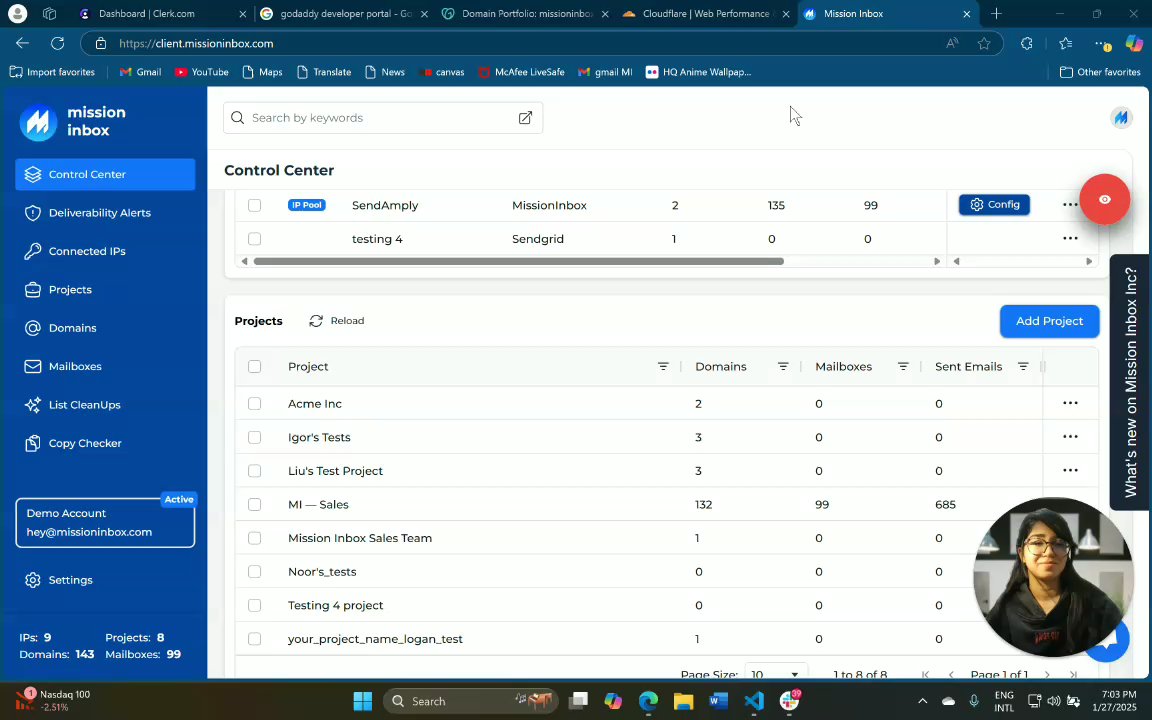Open File Explorer from the taskbar
The image size is (1152, 720).
pyautogui.click(x=683, y=701)
